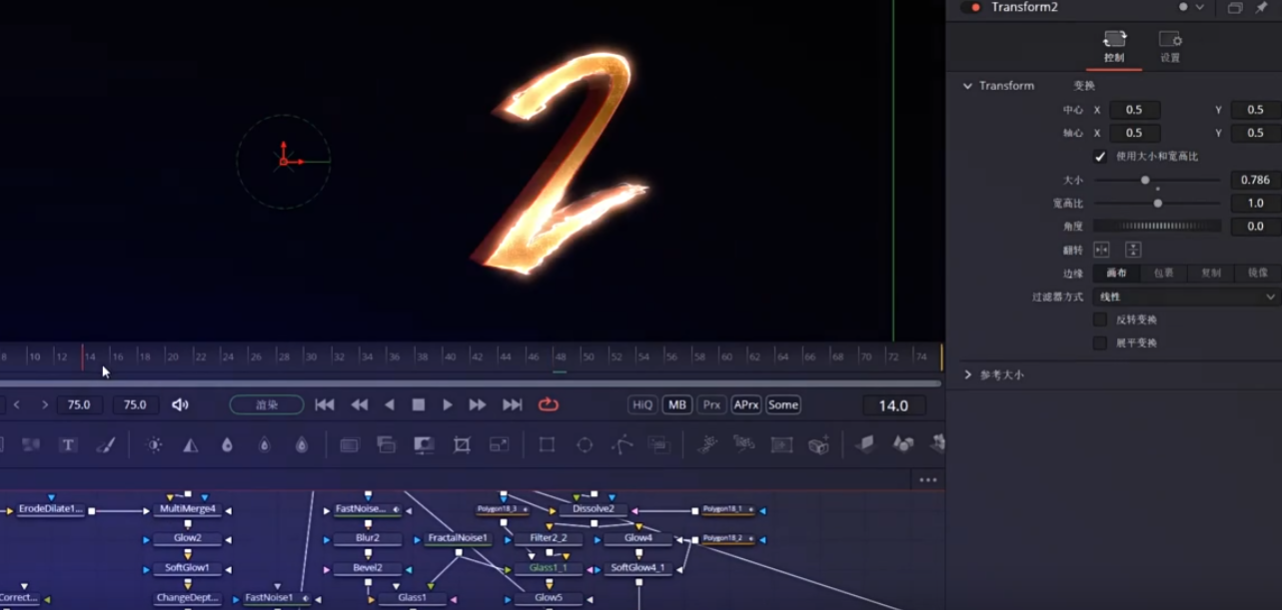Expand the 参考大小 section
The height and width of the screenshot is (610, 1282).
click(x=968, y=375)
